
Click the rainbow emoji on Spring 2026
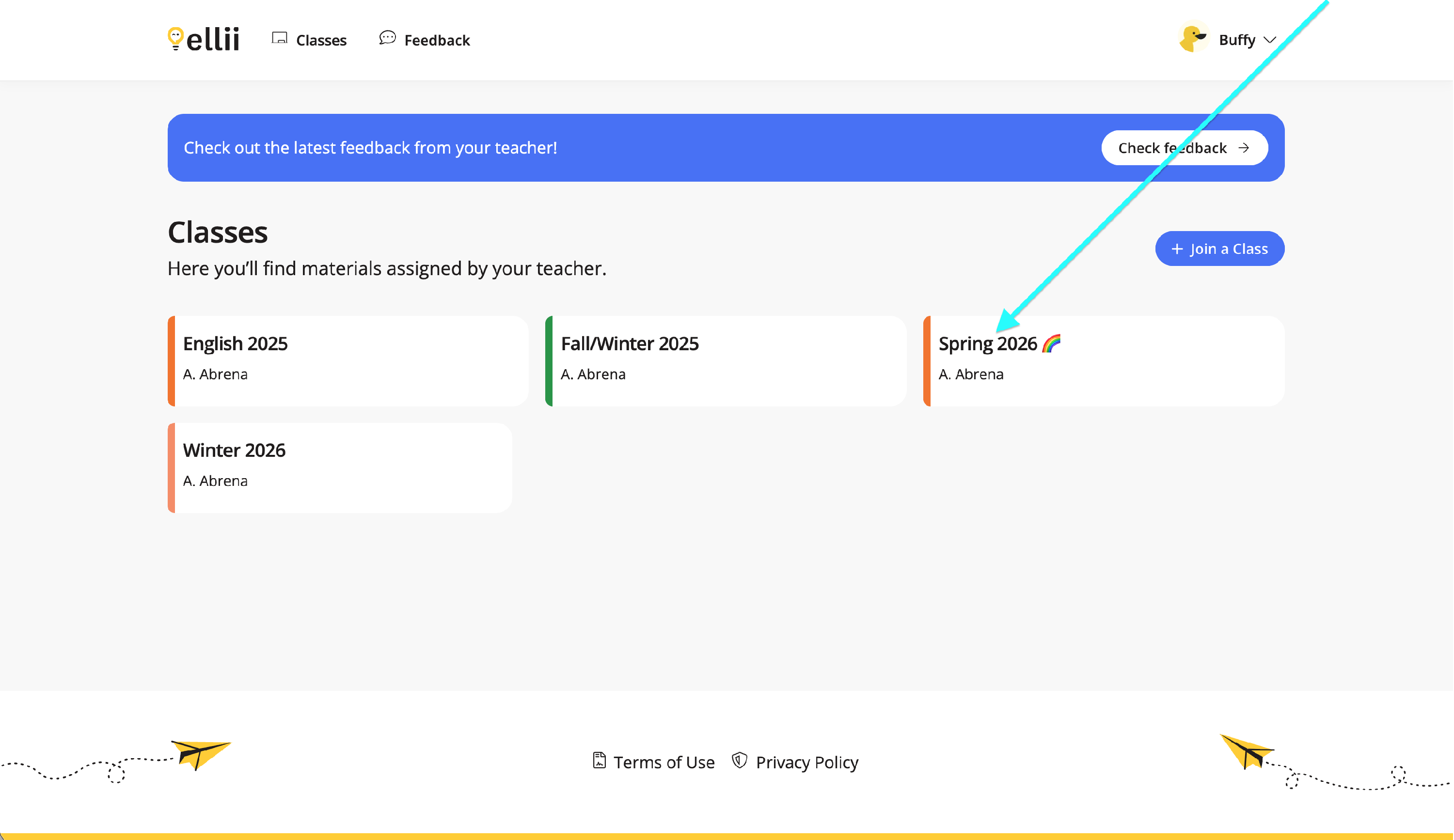[1051, 343]
